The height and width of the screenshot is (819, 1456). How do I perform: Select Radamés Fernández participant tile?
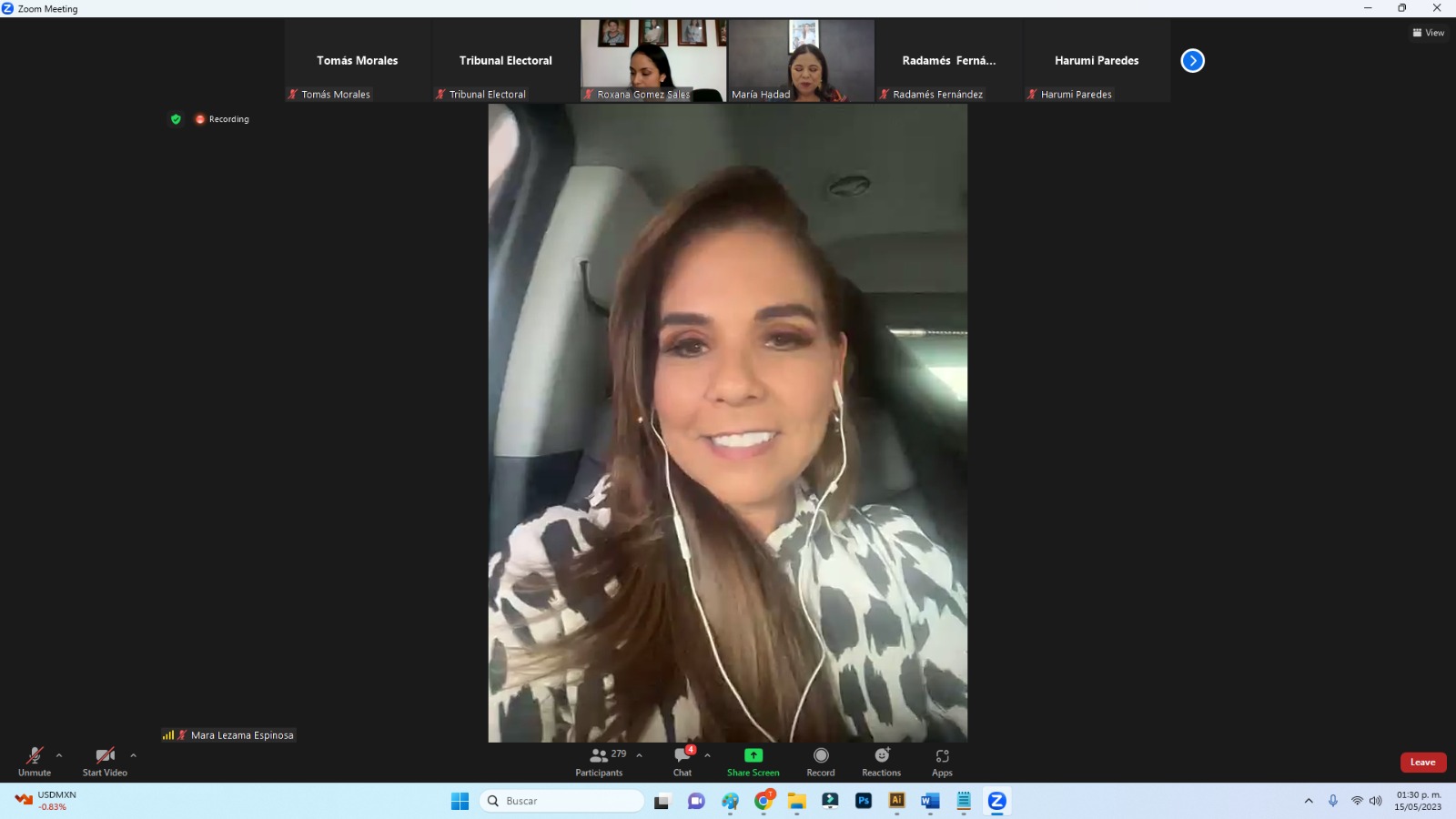949,61
